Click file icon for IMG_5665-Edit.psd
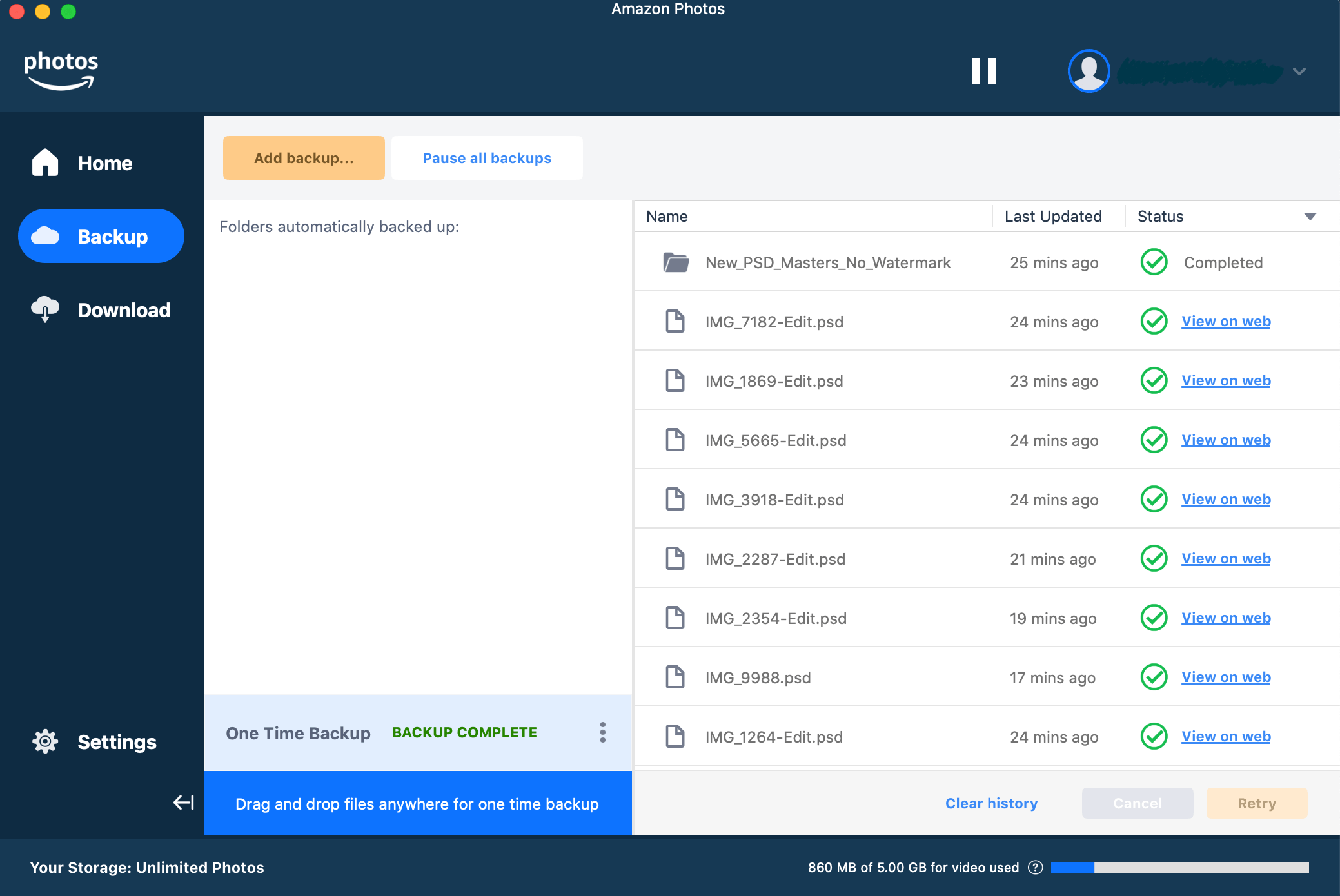The height and width of the screenshot is (896, 1340). (x=675, y=440)
